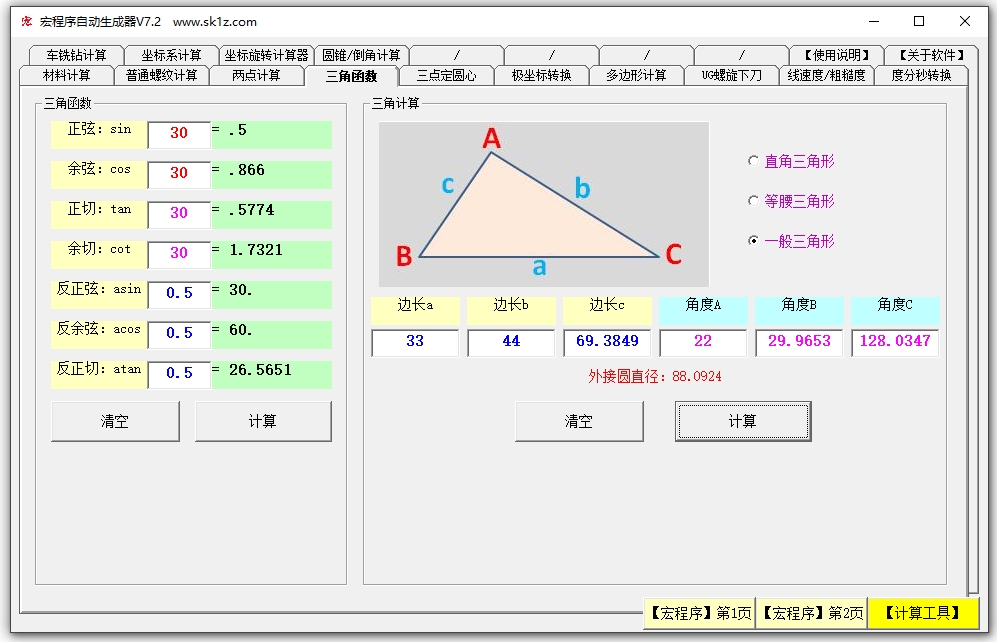The width and height of the screenshot is (997, 642).
Task: Switch to 材料计算 tab
Action: click(67, 76)
